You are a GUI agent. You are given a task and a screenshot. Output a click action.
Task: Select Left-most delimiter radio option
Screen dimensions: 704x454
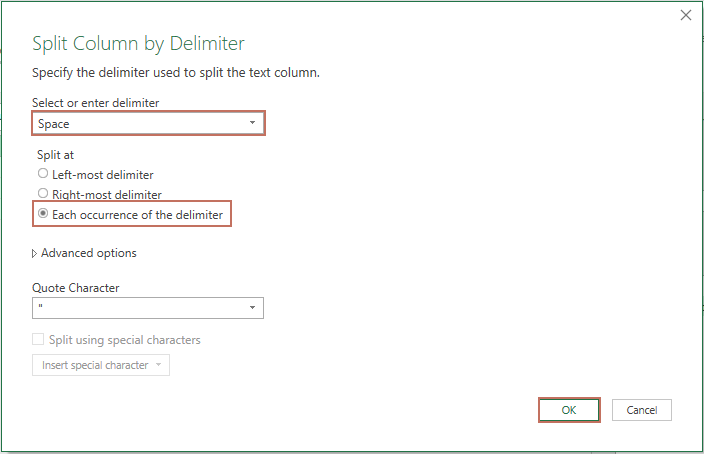point(43,173)
